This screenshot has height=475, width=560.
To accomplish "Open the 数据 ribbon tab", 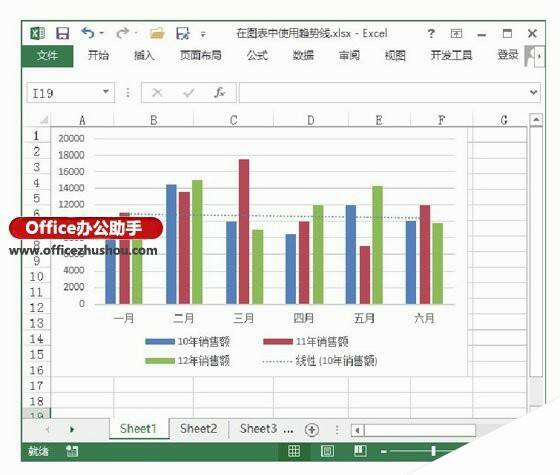I will [303, 55].
